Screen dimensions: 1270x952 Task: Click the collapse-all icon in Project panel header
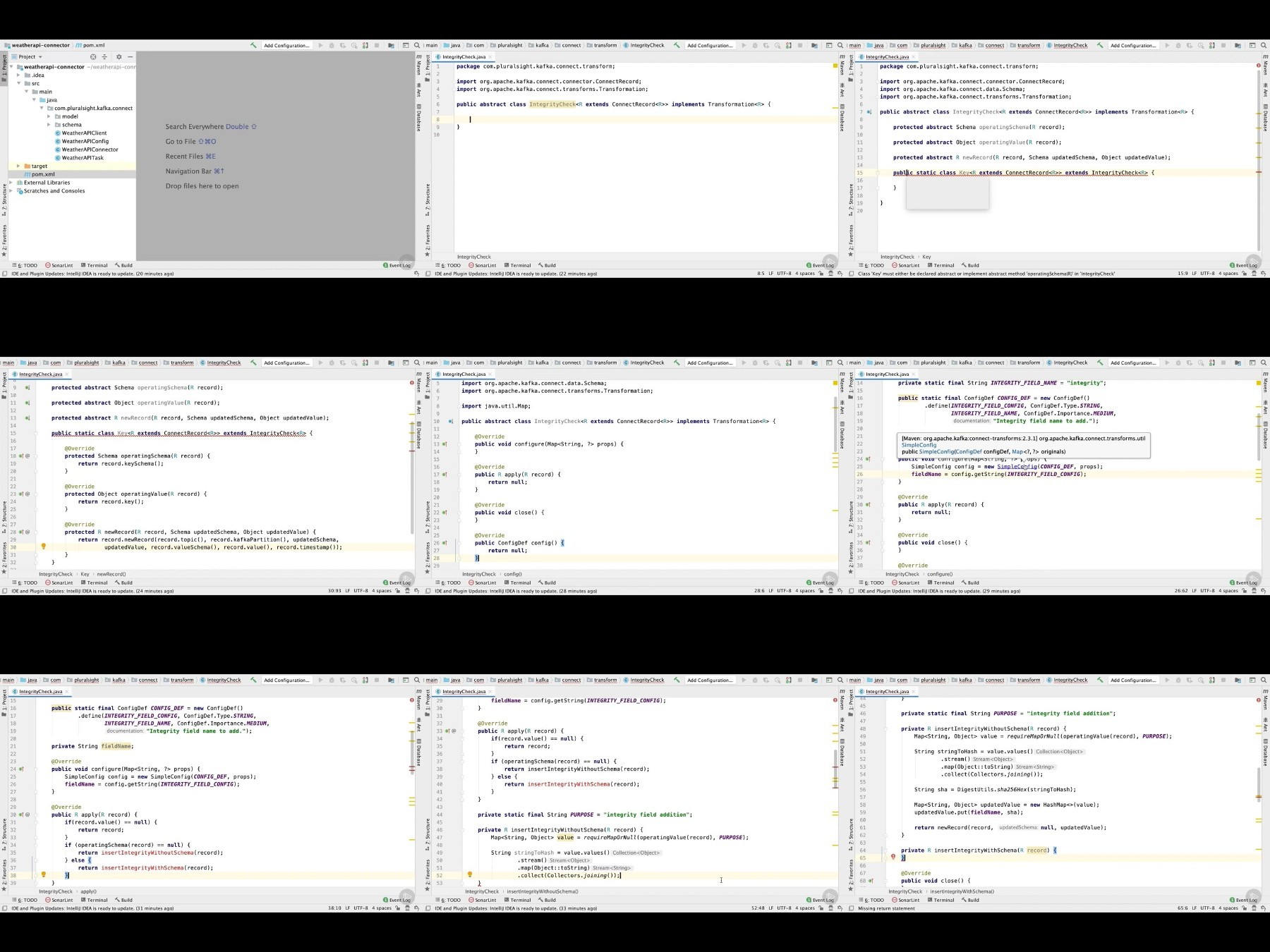[x=104, y=56]
